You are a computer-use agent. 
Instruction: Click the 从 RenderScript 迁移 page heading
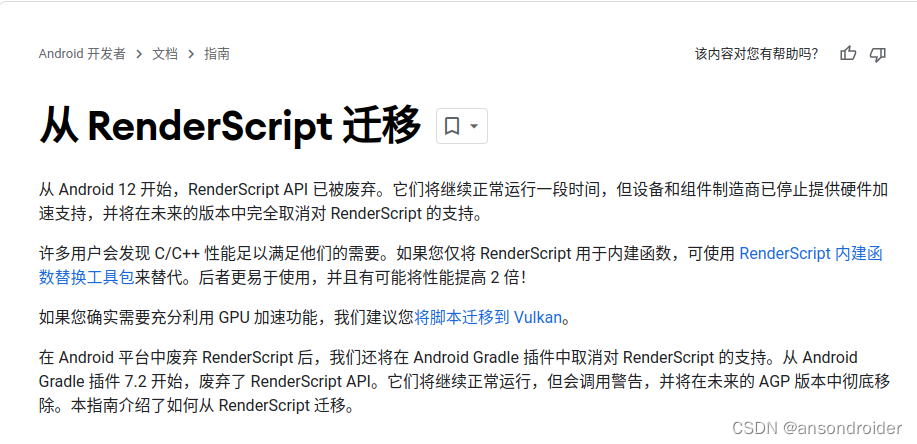(x=230, y=125)
